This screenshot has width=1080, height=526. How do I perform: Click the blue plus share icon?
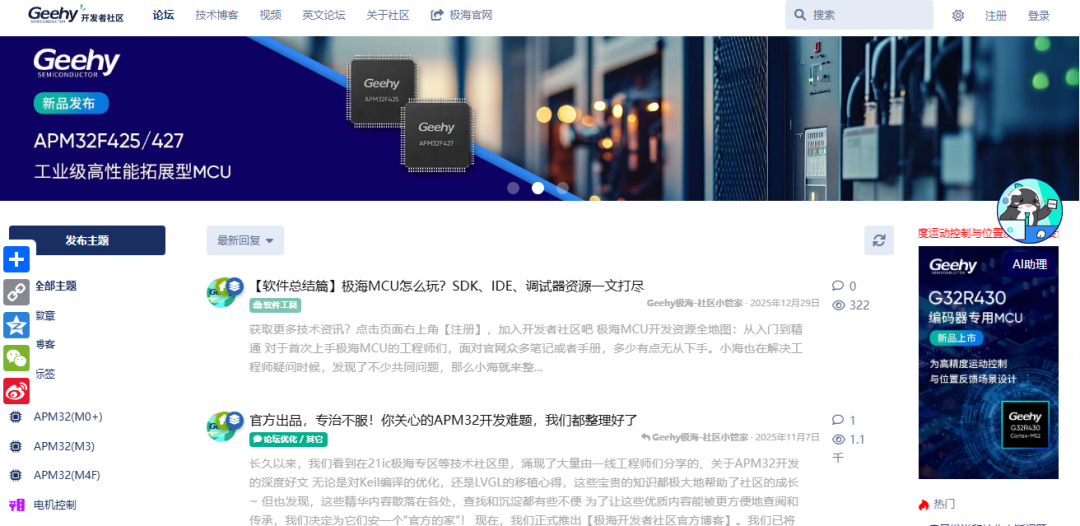[17, 260]
